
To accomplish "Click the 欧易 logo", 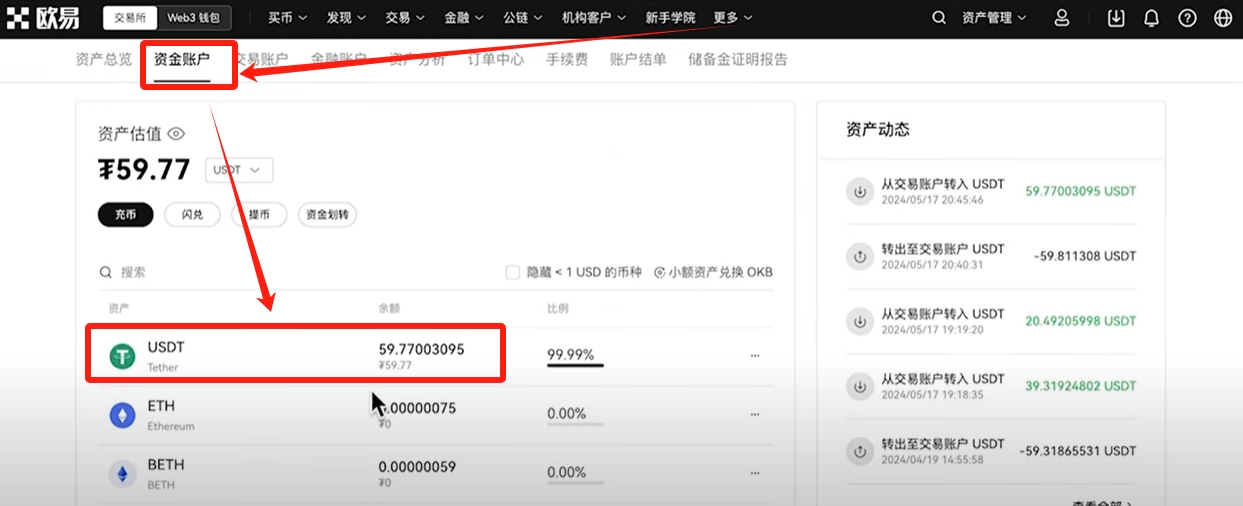I will [x=43, y=18].
